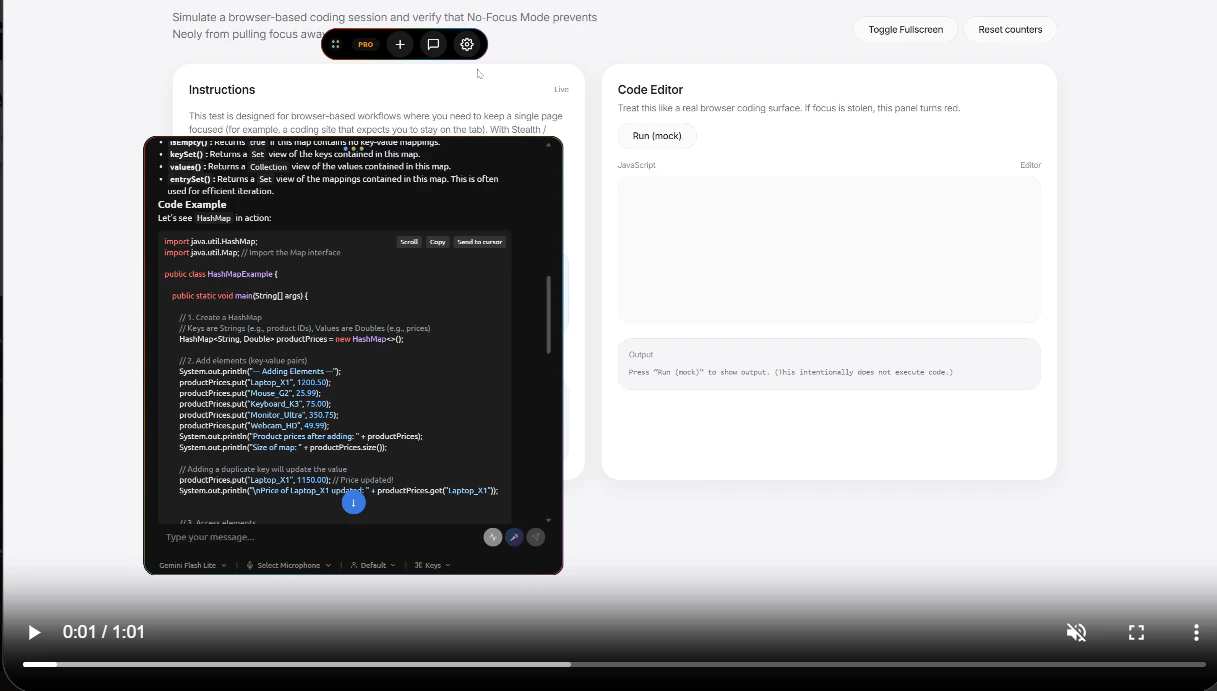Click the video time display 0:01 / 1:01
This screenshot has height=691, width=1217.
tap(104, 632)
